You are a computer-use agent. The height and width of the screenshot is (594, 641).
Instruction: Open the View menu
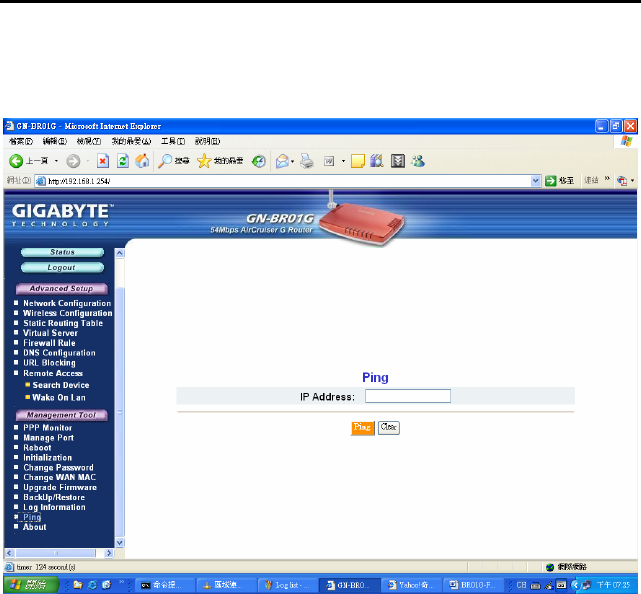pos(89,141)
